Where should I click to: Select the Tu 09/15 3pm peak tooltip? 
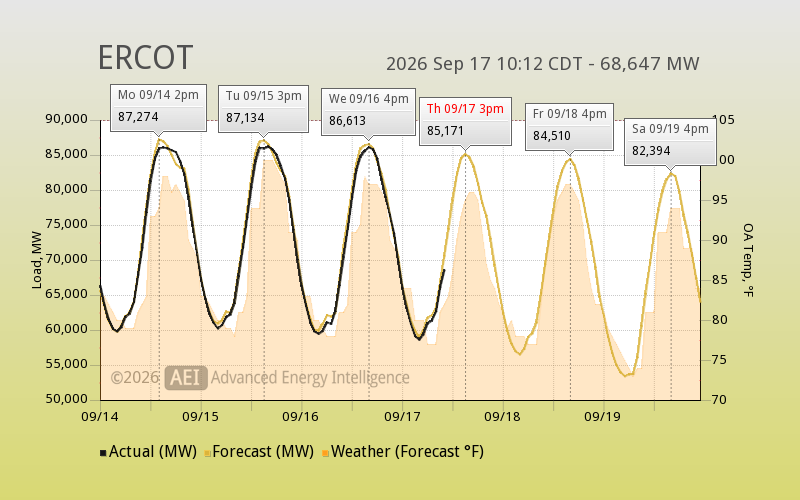click(x=263, y=109)
